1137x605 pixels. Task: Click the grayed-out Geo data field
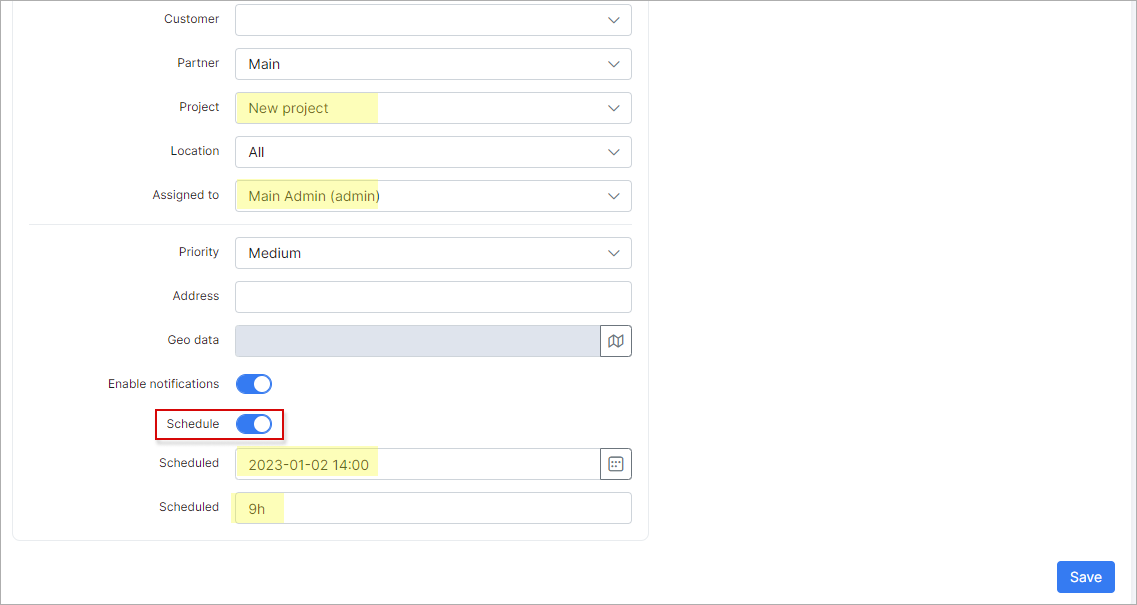click(417, 340)
